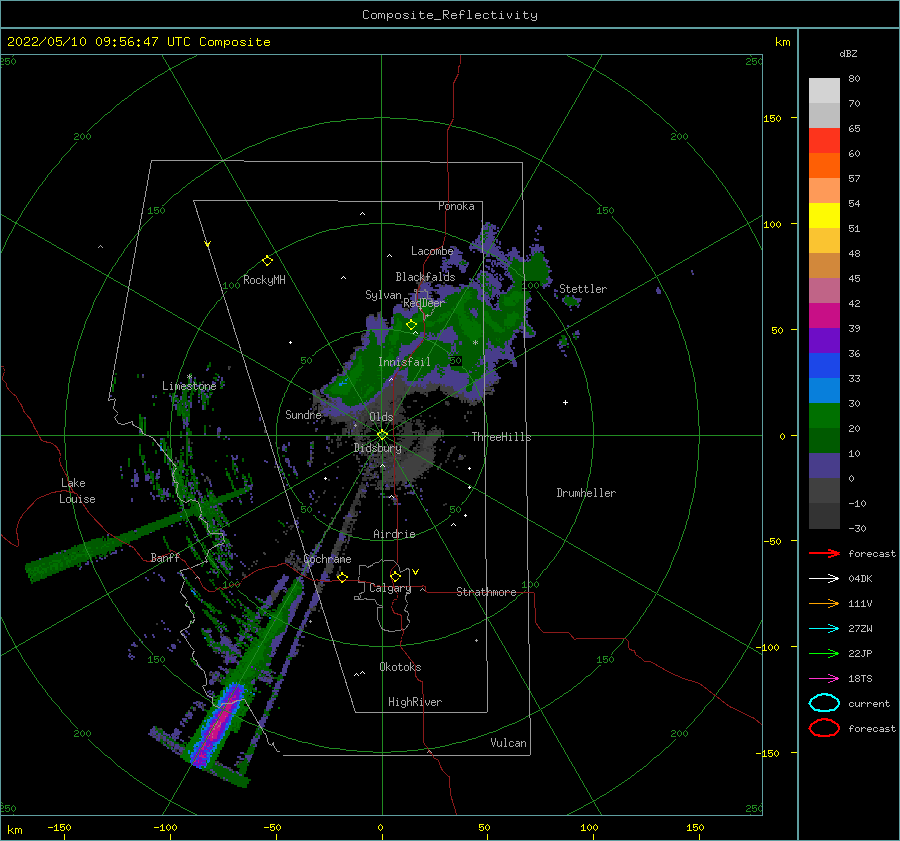Click the HighRiver label
900x841 pixels.
coord(415,702)
